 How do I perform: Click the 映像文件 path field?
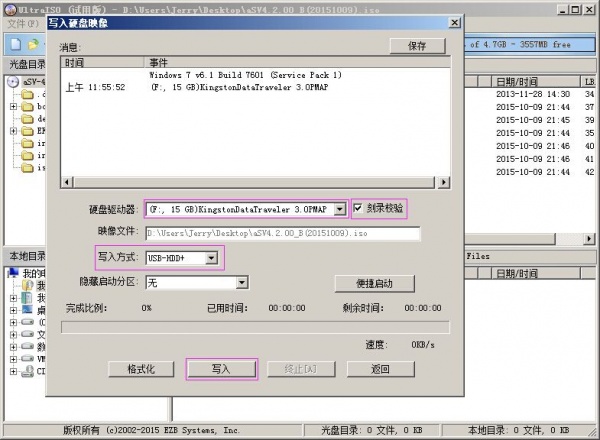click(282, 233)
